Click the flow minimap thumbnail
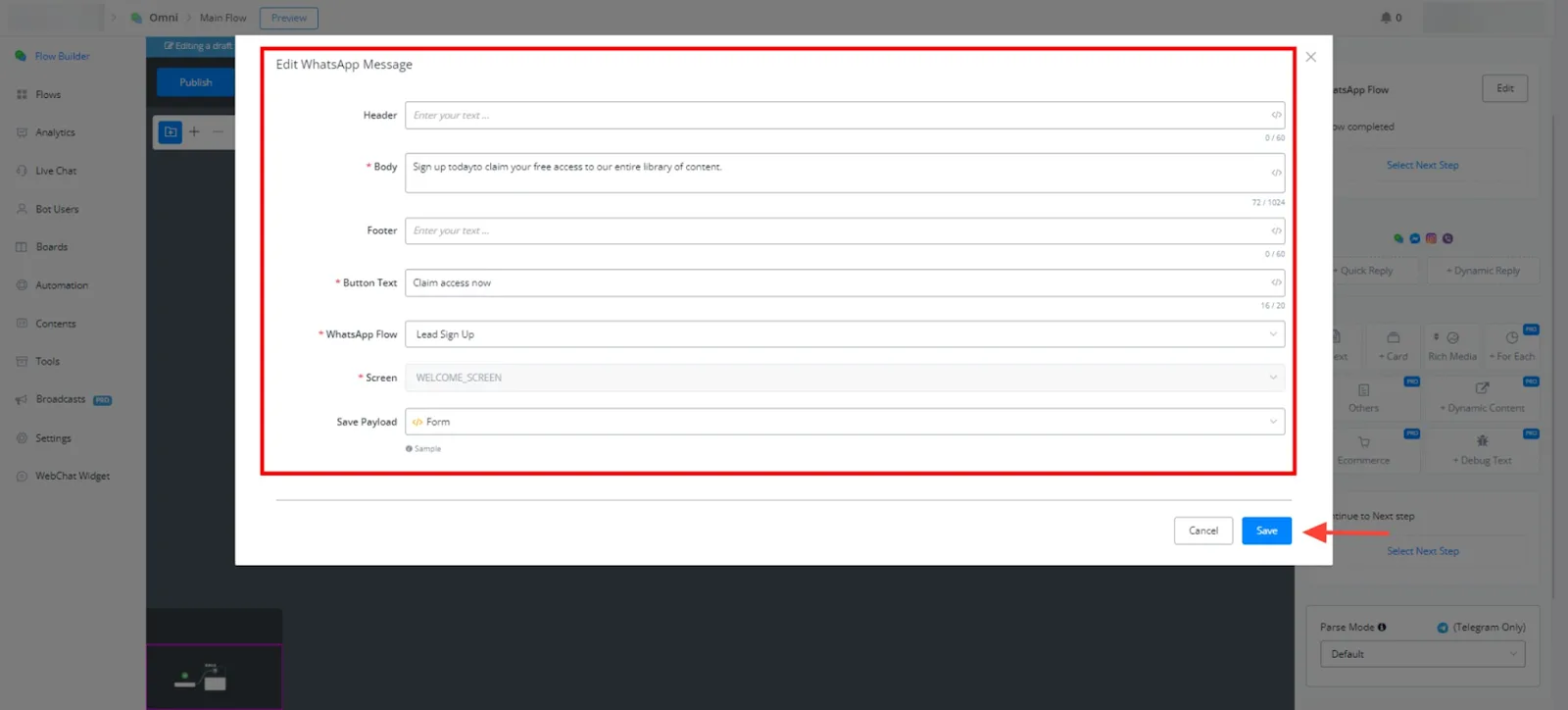1568x710 pixels. [x=214, y=677]
